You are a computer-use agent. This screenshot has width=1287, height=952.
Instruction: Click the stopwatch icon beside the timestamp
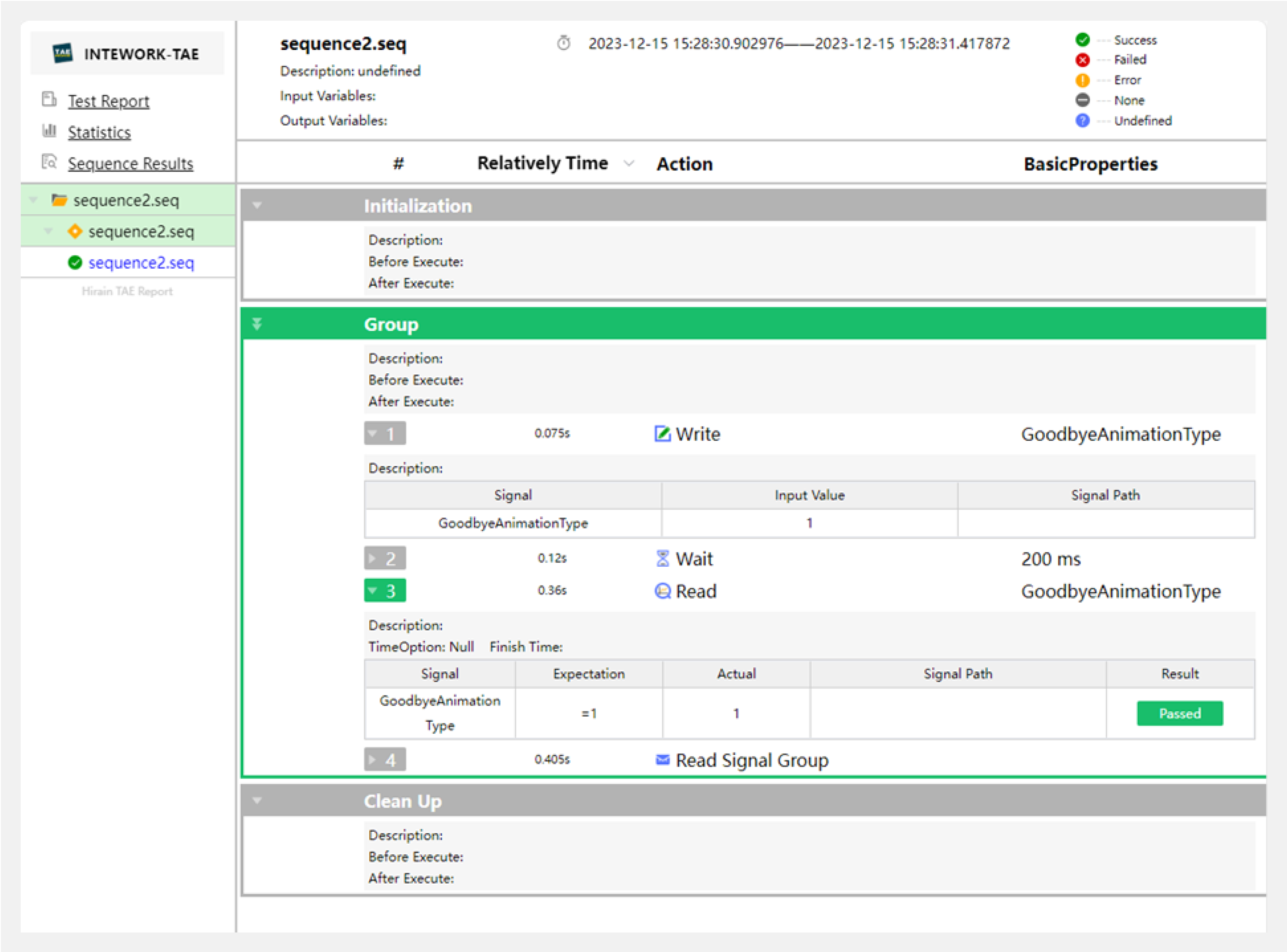[x=563, y=43]
